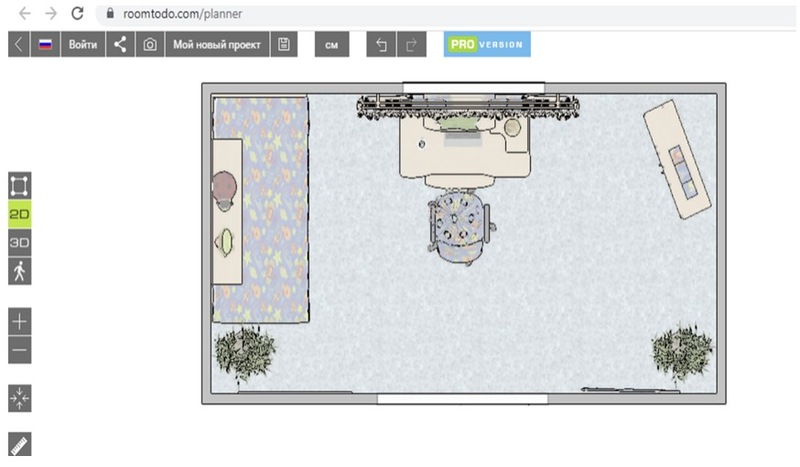This screenshot has width=800, height=467.
Task: Go back in the browser history
Action: (24, 14)
